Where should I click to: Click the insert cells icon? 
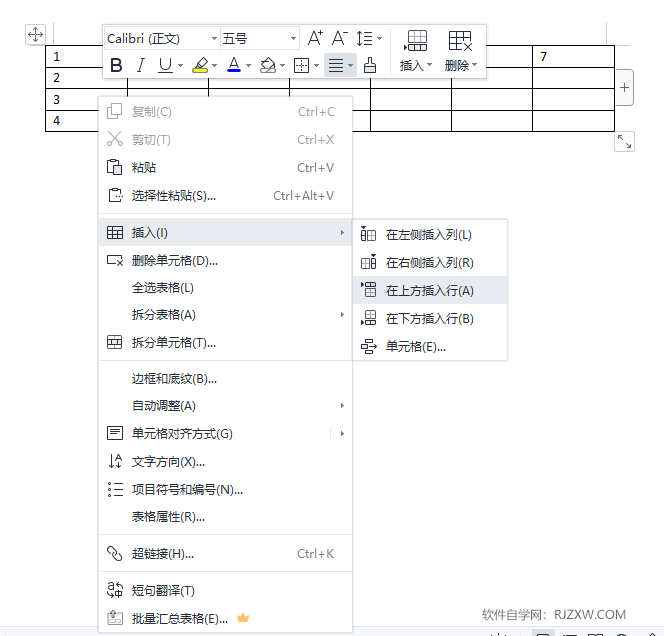coord(368,346)
